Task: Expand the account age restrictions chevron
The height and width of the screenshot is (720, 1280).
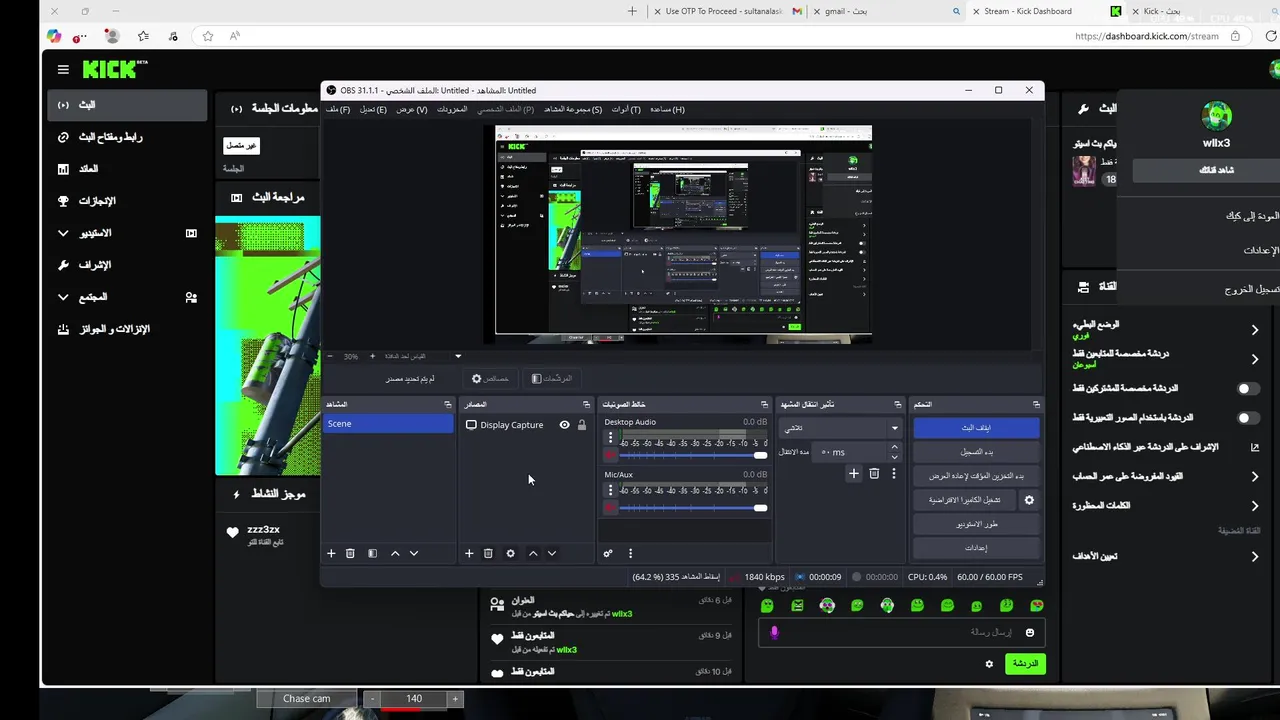Action: 1255,477
